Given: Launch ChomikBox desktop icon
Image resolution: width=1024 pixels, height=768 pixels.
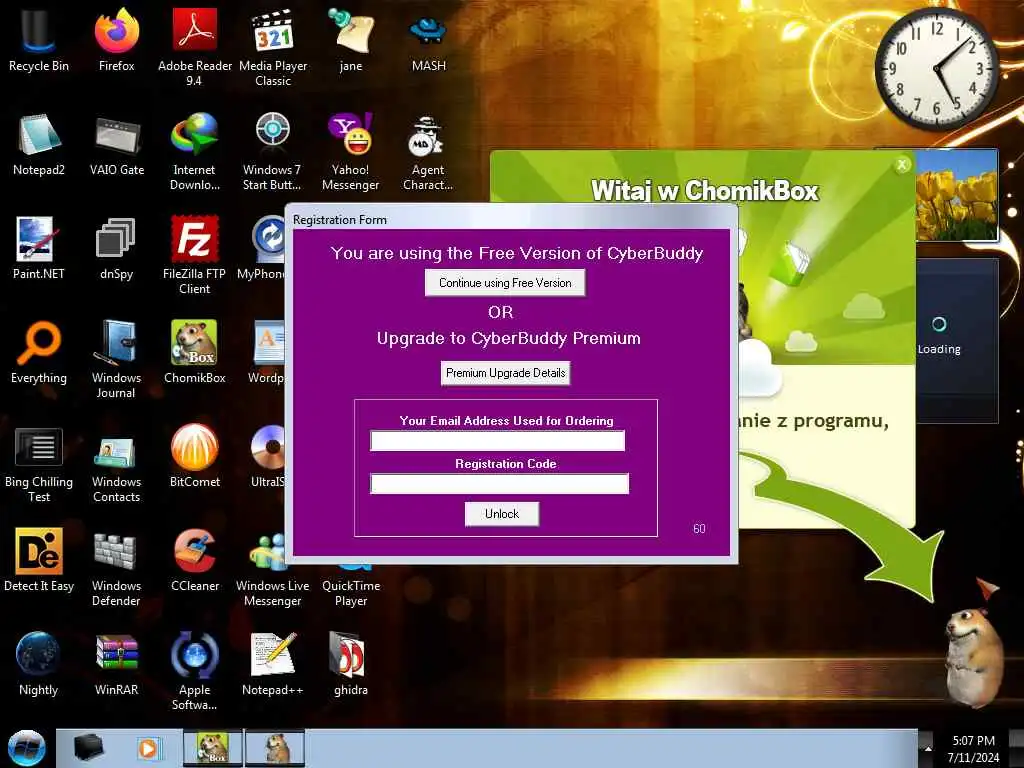Looking at the screenshot, I should click(x=195, y=352).
